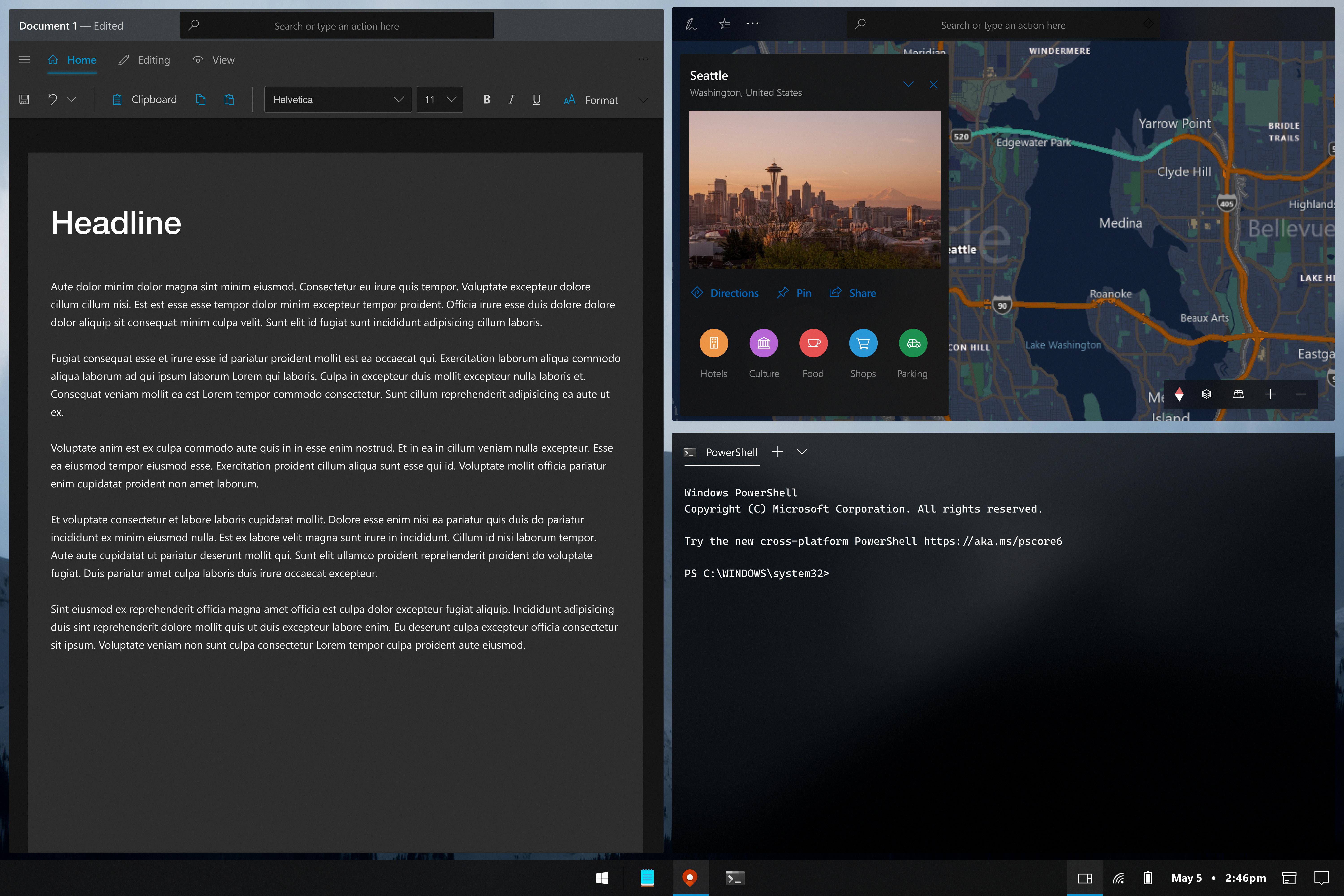Open the font size 11 dropdown
The image size is (1344, 896).
pos(439,99)
